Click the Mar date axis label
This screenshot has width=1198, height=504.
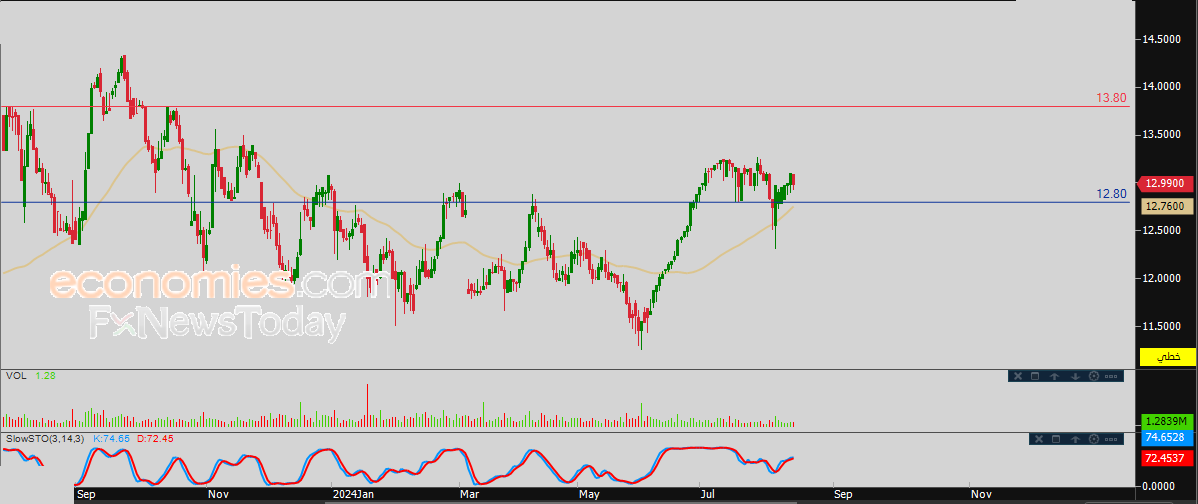click(468, 495)
